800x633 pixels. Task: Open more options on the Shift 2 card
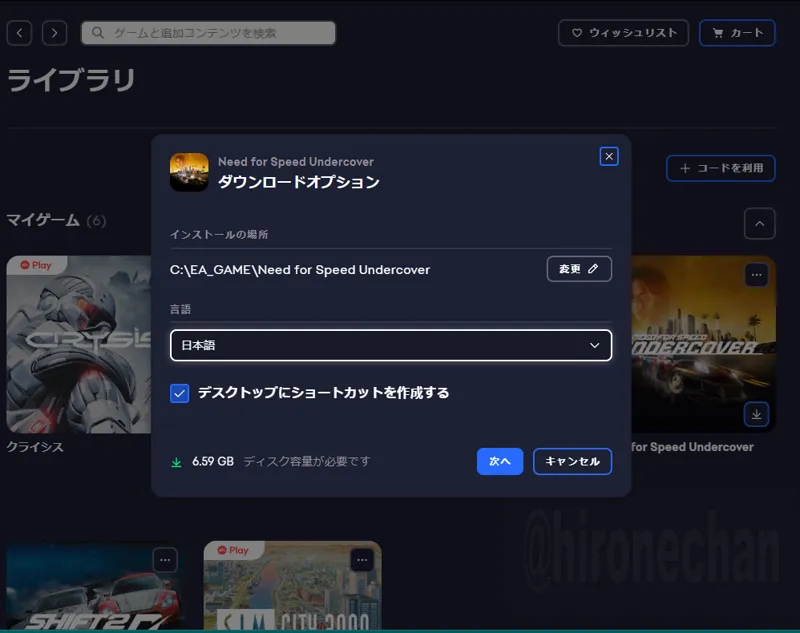165,560
